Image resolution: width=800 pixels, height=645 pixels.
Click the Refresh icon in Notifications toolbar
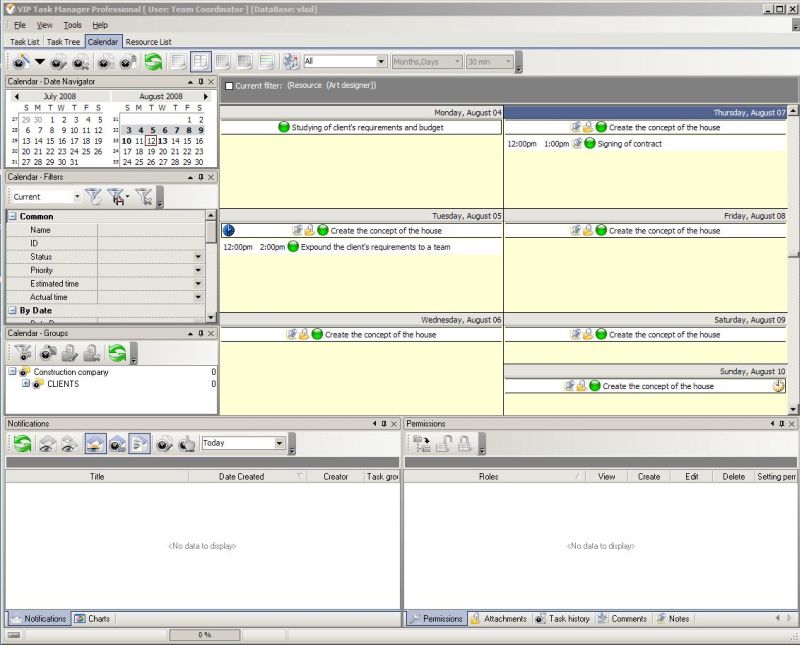(21, 444)
